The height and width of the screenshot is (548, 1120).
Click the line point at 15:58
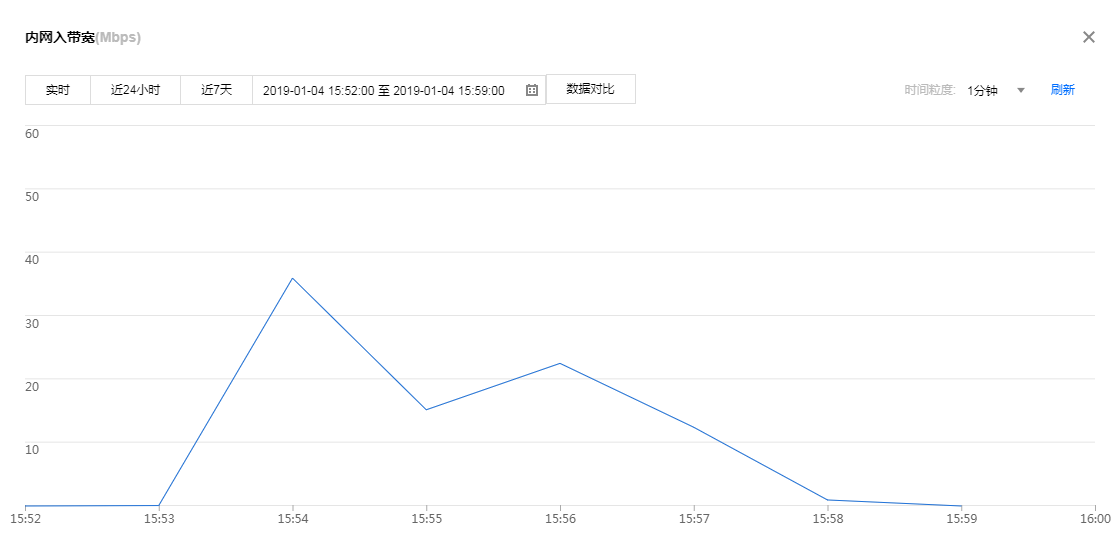pyautogui.click(x=828, y=500)
